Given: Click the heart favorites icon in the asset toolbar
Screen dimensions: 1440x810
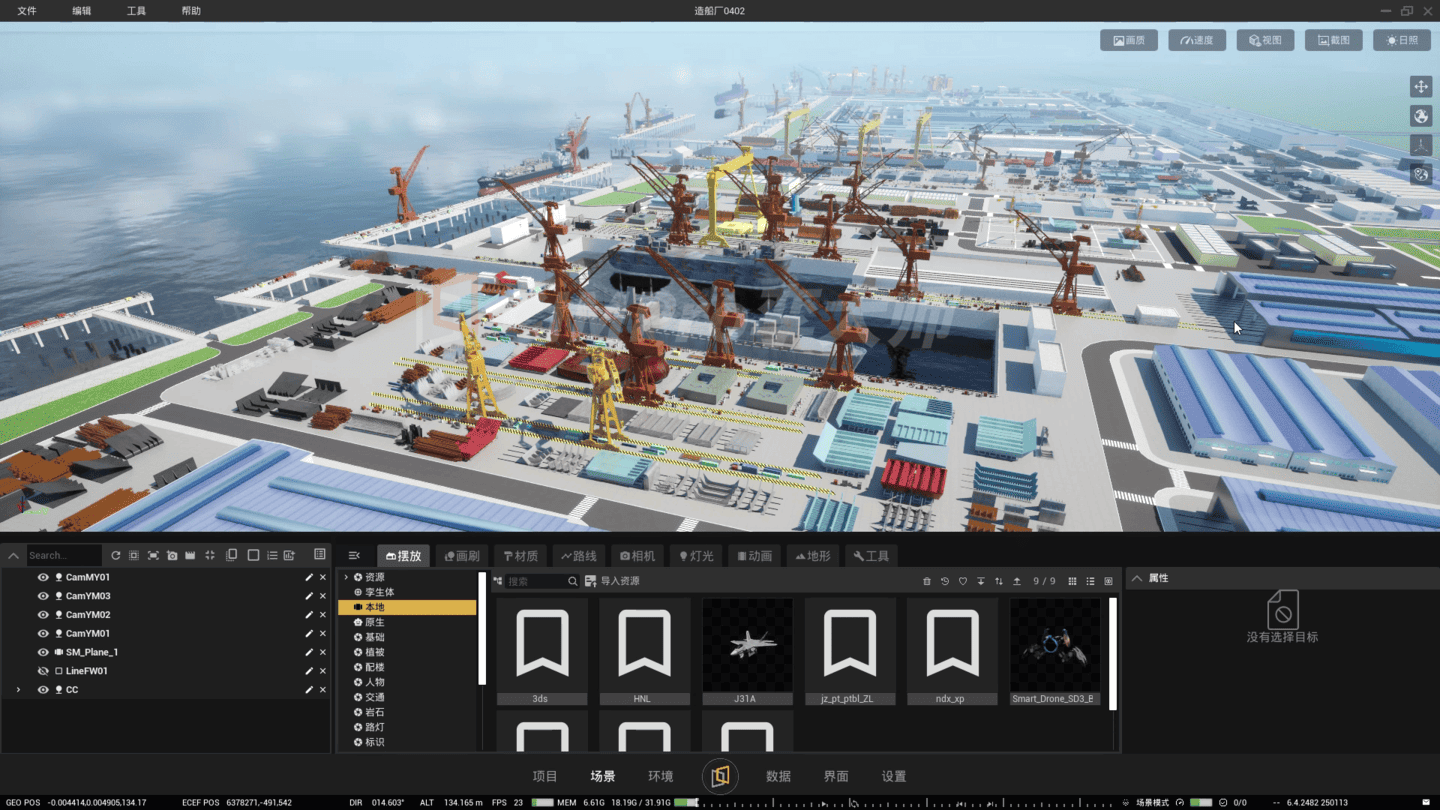Looking at the screenshot, I should (x=963, y=581).
